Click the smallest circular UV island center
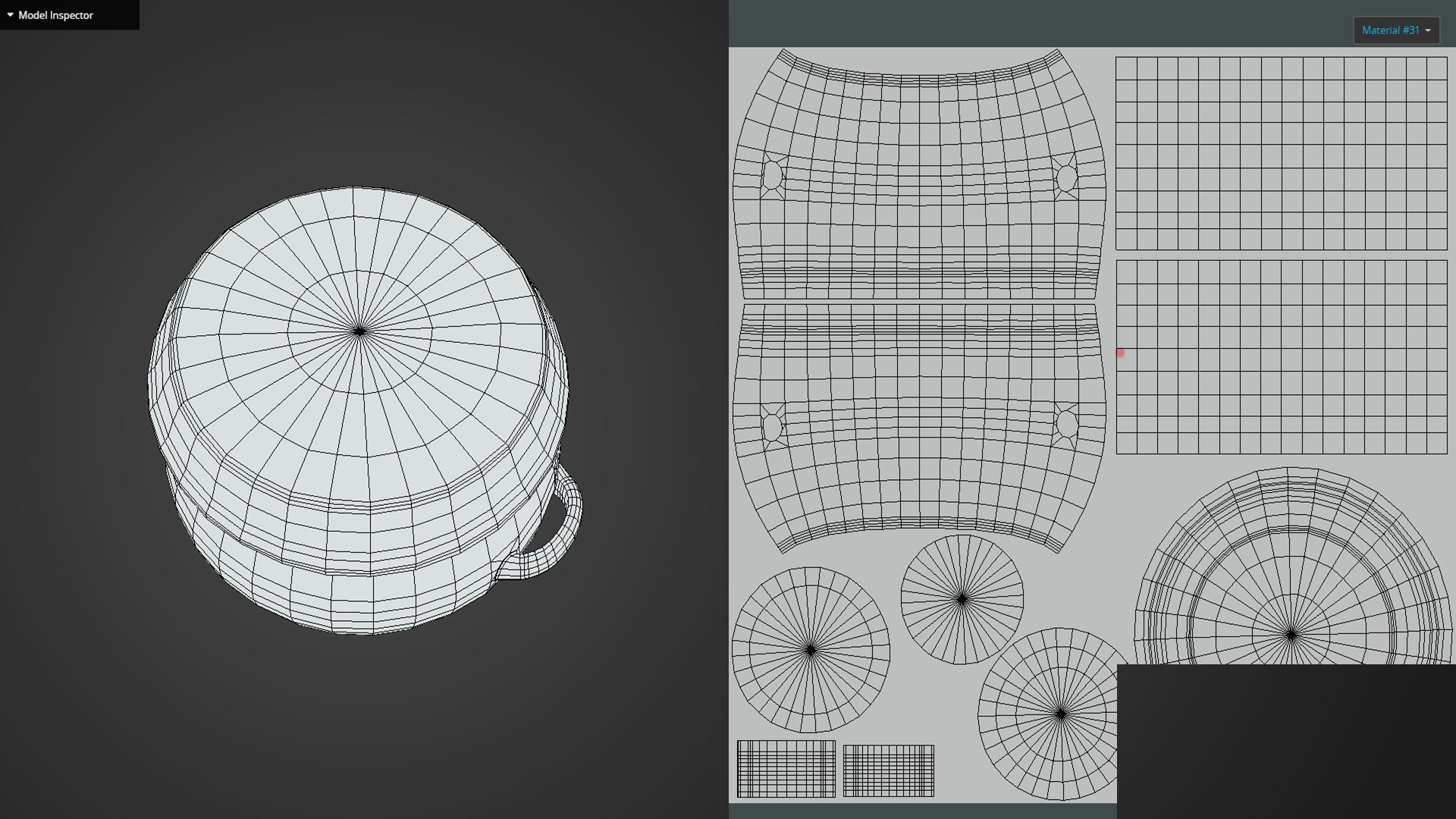Screen dimensions: 1456x819 coord(962,599)
